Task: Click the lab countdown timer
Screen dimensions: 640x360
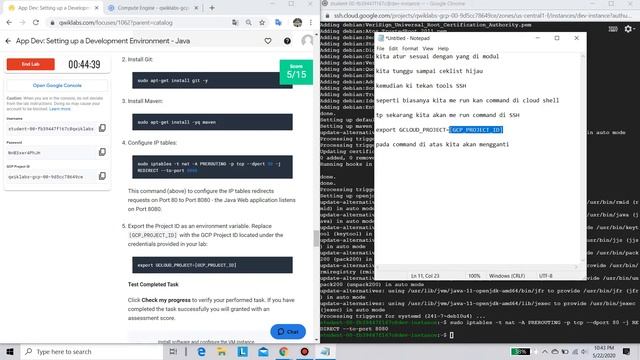Action: [84, 64]
